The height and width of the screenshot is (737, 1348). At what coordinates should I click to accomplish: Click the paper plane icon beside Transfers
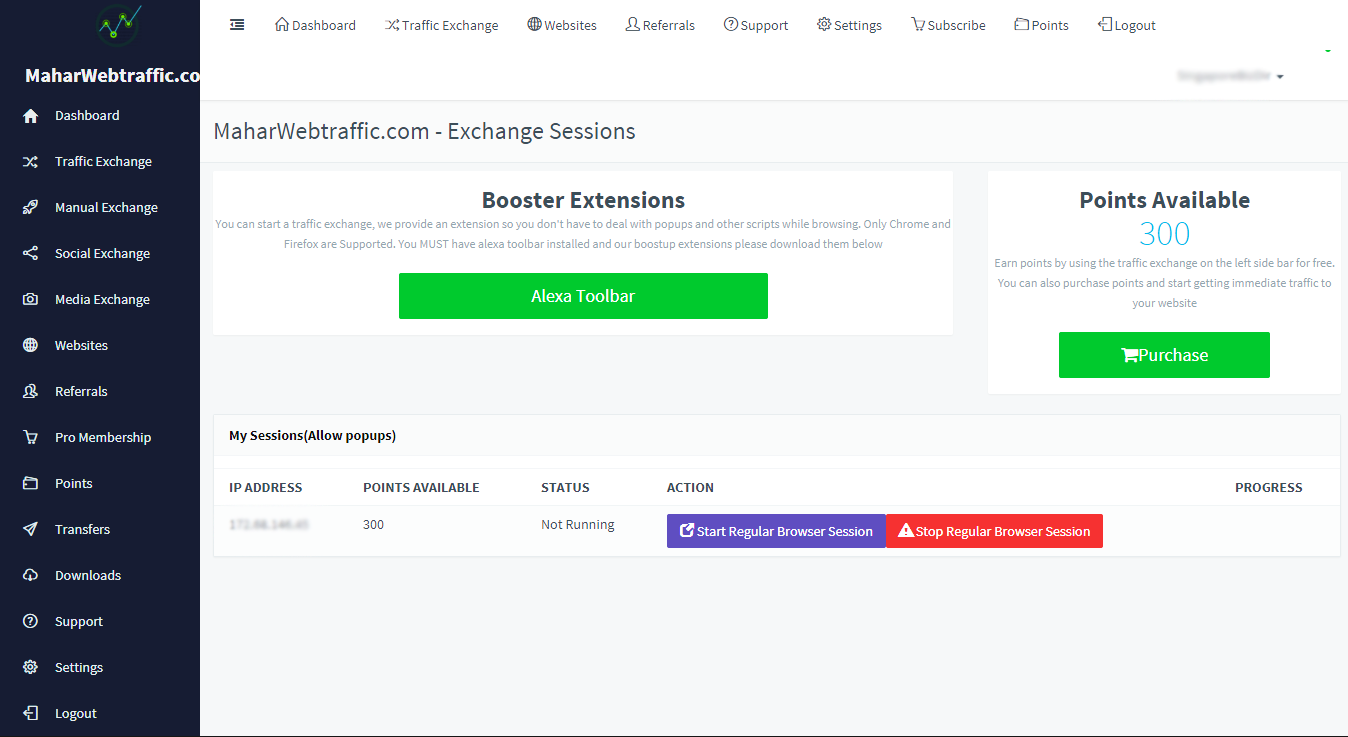coord(31,530)
